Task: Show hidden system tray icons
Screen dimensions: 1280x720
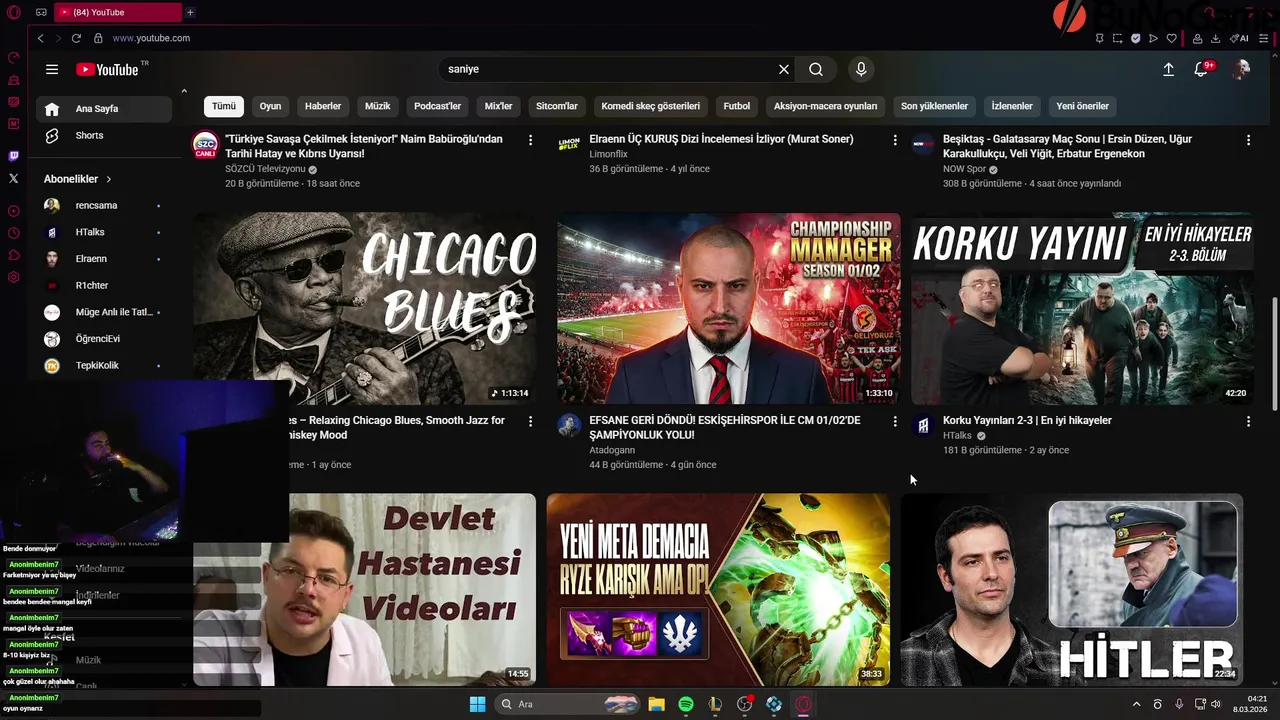Action: [1136, 704]
